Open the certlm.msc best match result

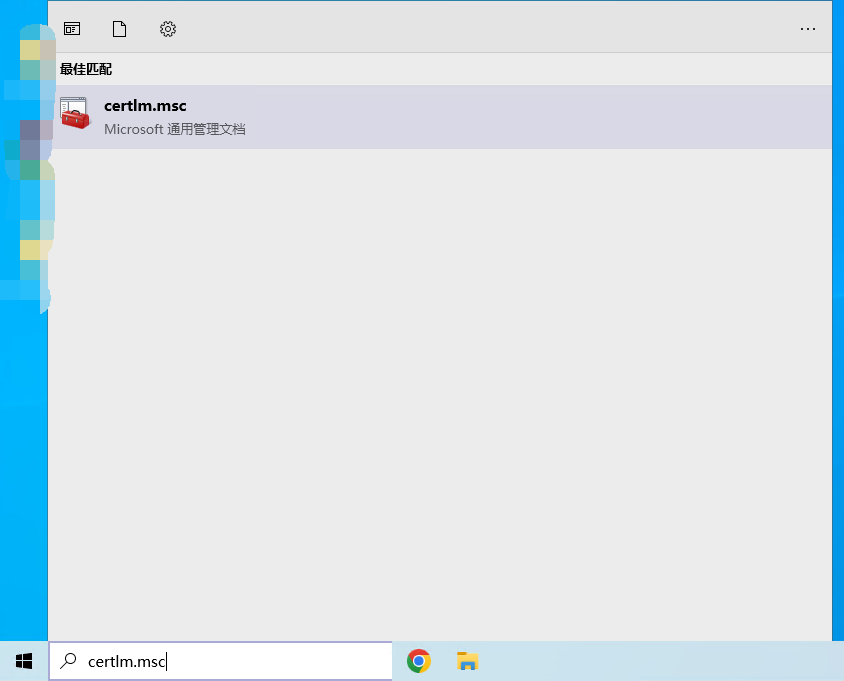coord(145,106)
